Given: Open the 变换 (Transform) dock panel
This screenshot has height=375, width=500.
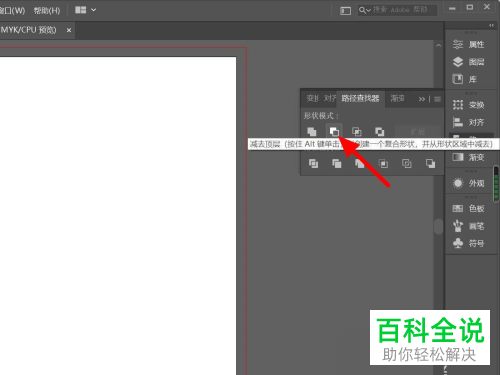Looking at the screenshot, I should [x=469, y=105].
